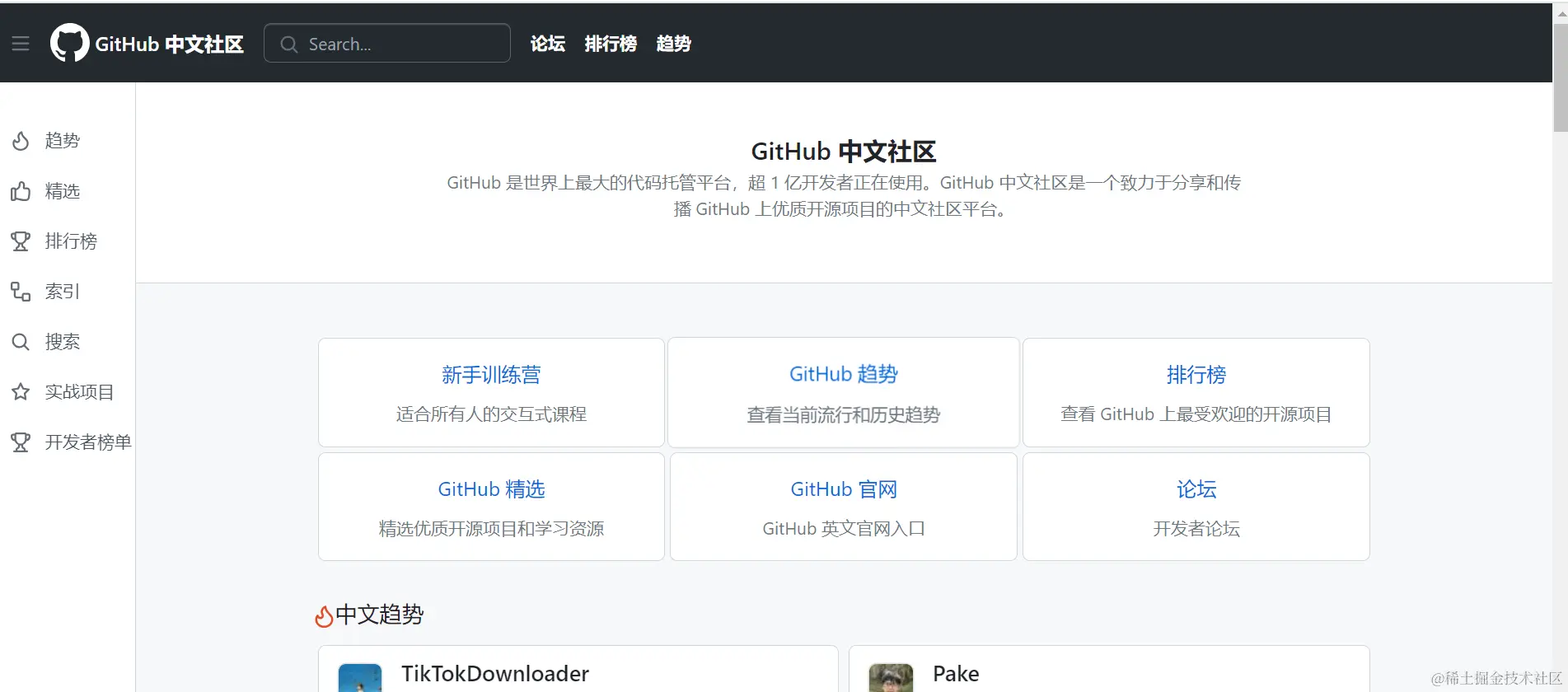Select 精选 in the left sidebar
Screen dimensions: 1568x692
pyautogui.click(x=63, y=191)
